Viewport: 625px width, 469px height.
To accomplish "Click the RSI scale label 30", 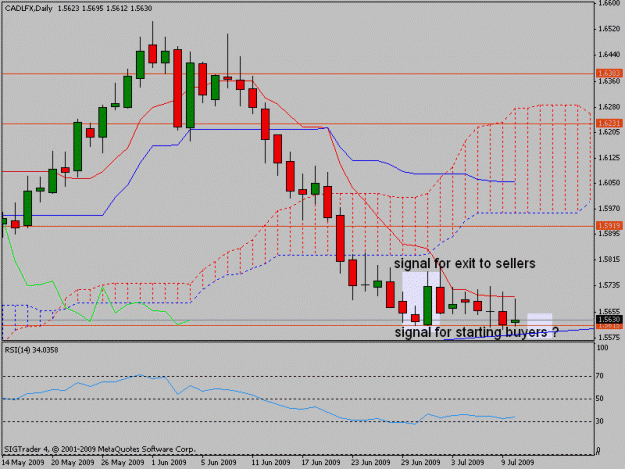I will [x=600, y=421].
